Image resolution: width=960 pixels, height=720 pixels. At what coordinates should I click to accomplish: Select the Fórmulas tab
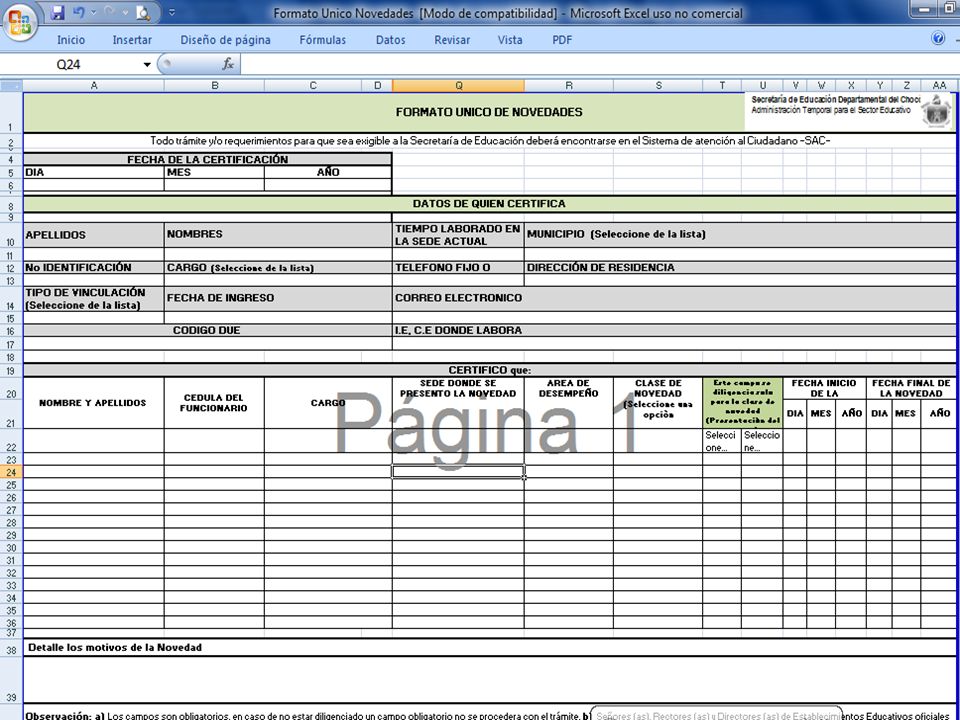[323, 40]
